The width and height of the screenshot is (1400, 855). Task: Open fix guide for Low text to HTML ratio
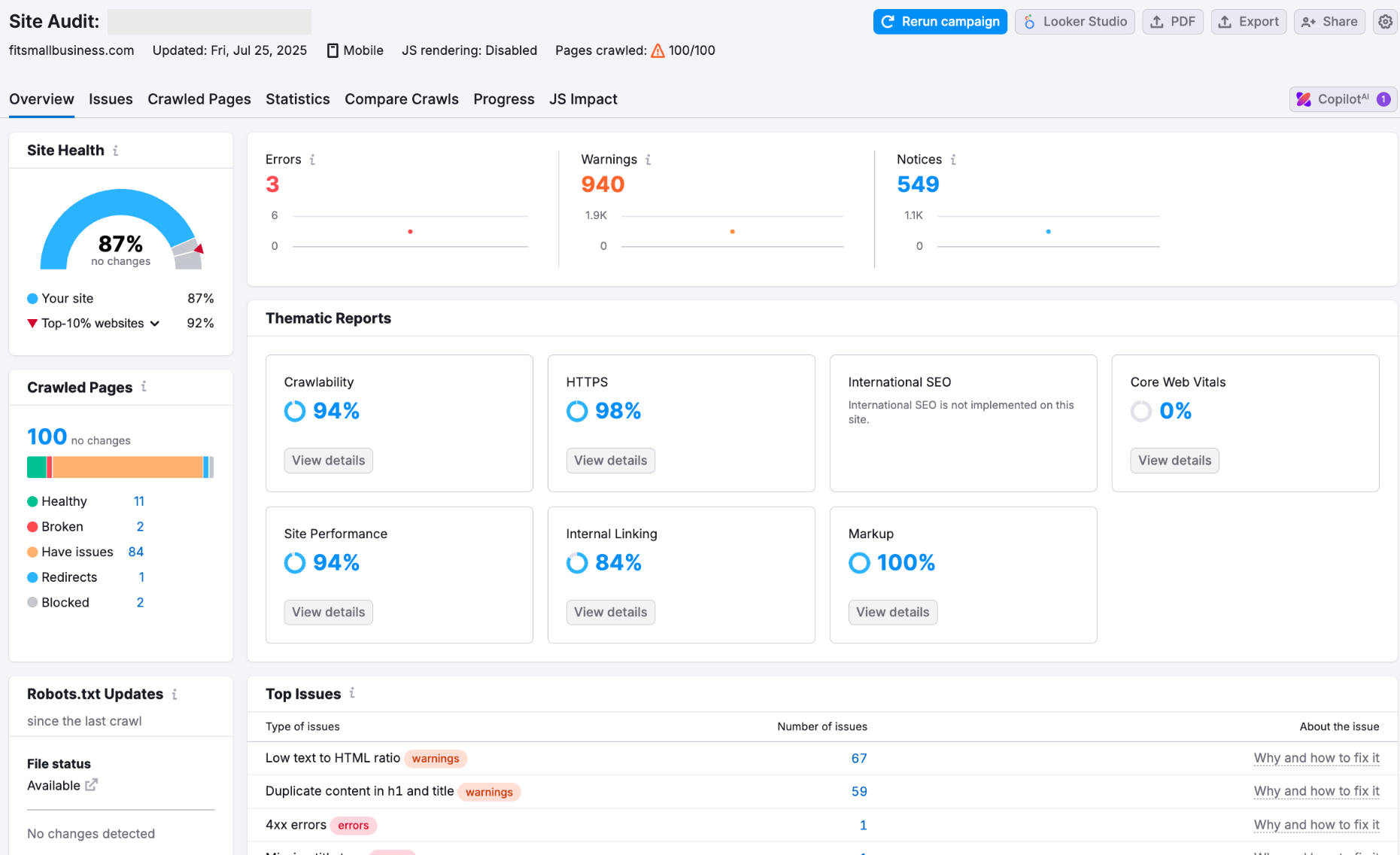pyautogui.click(x=1316, y=759)
